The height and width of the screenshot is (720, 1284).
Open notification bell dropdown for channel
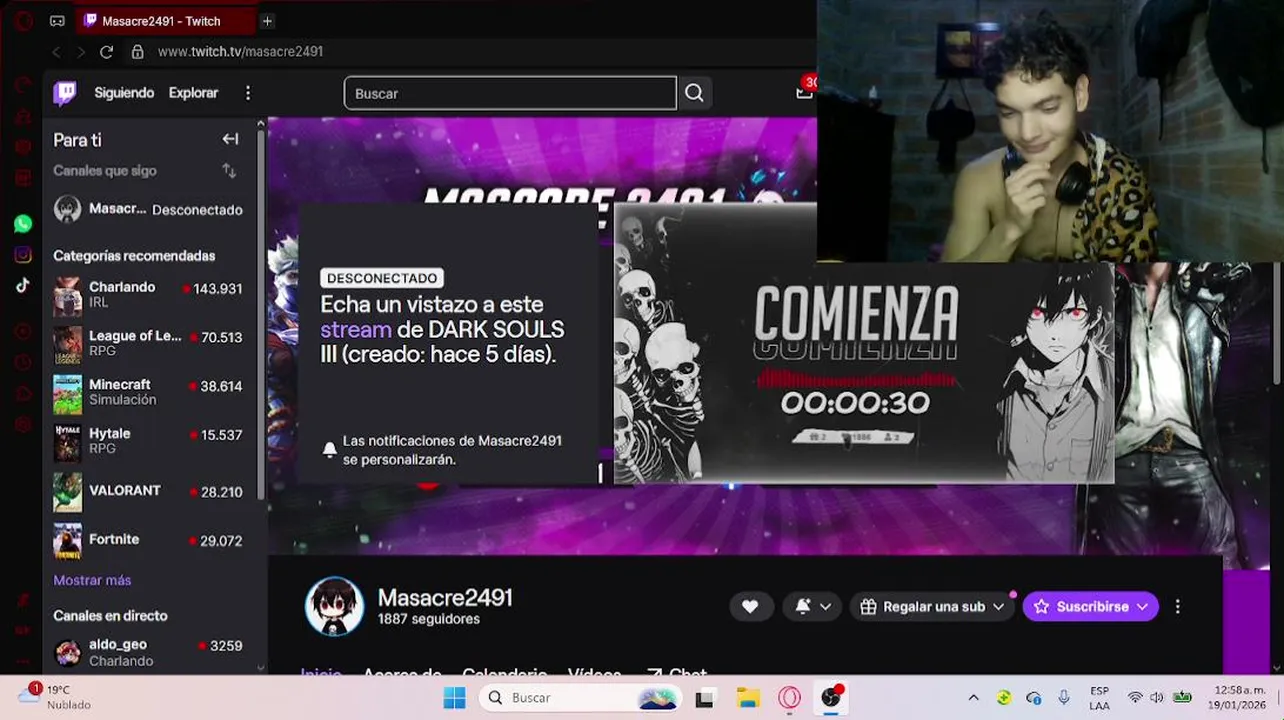coord(814,607)
